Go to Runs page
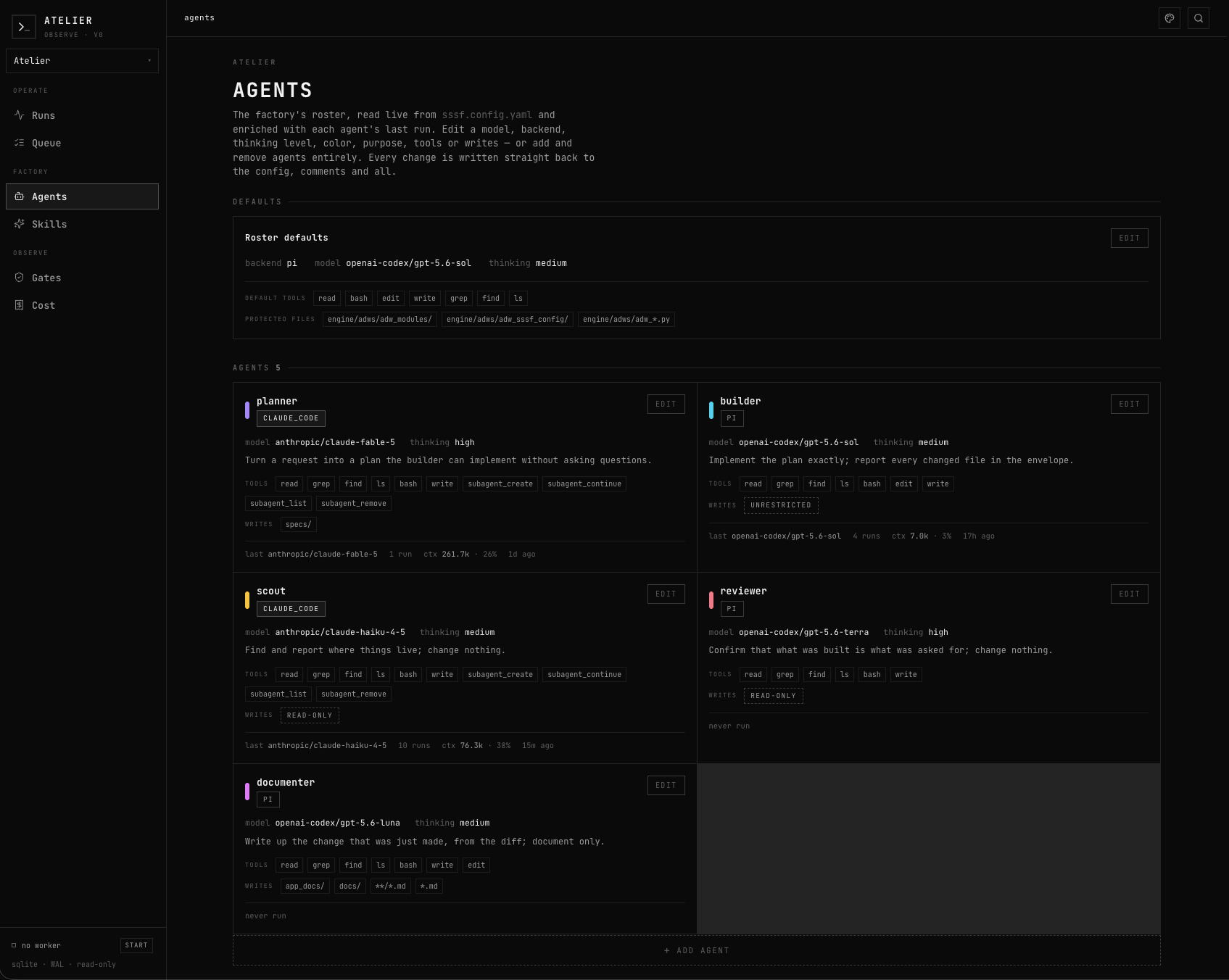 tap(82, 115)
